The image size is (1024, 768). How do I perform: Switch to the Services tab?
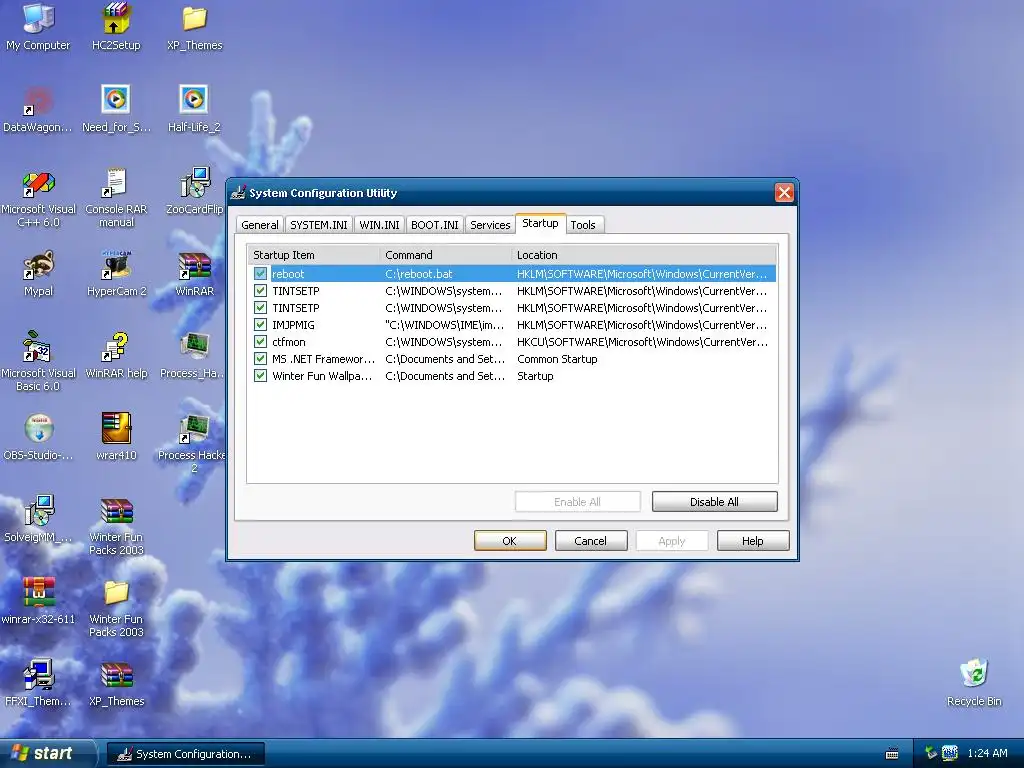coord(490,225)
